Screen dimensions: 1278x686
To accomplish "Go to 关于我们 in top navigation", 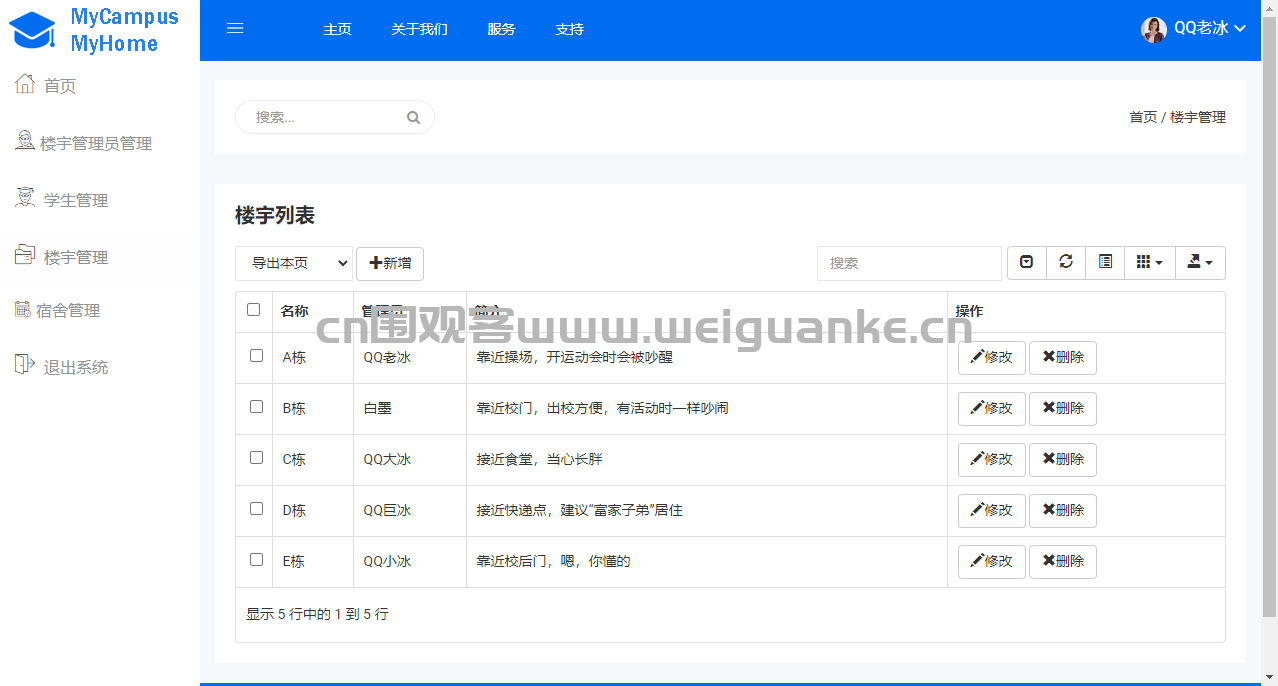I will [419, 29].
